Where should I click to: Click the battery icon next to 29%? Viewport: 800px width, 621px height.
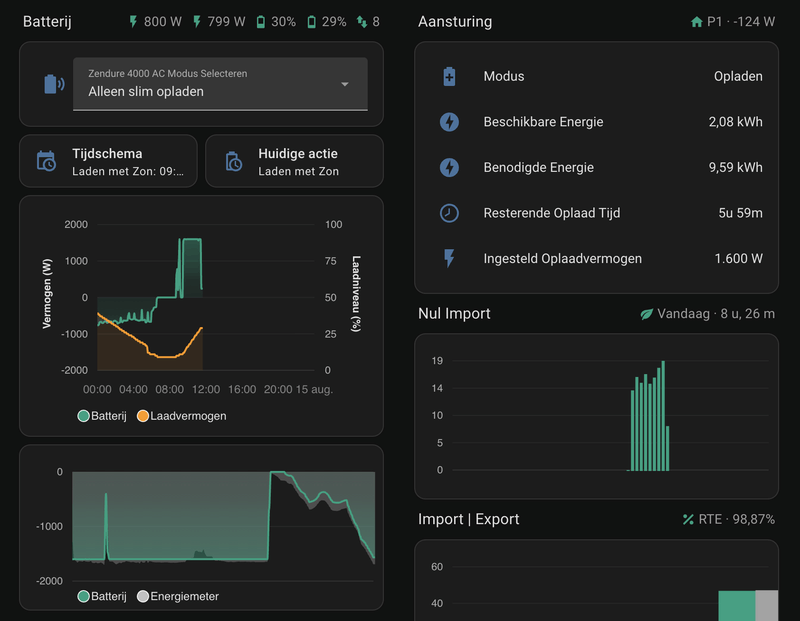click(311, 22)
